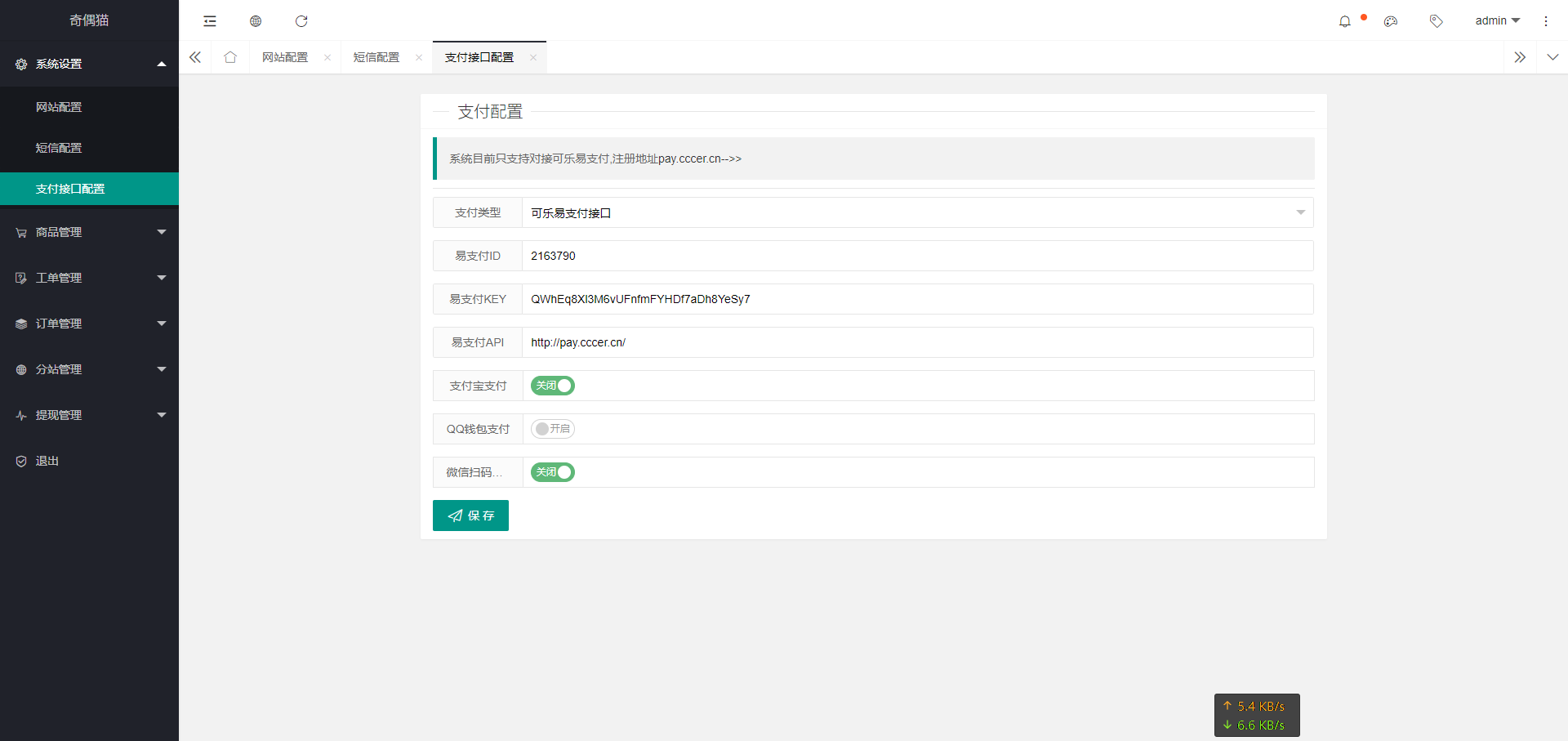Switch to the 网站配置 tab

[285, 57]
